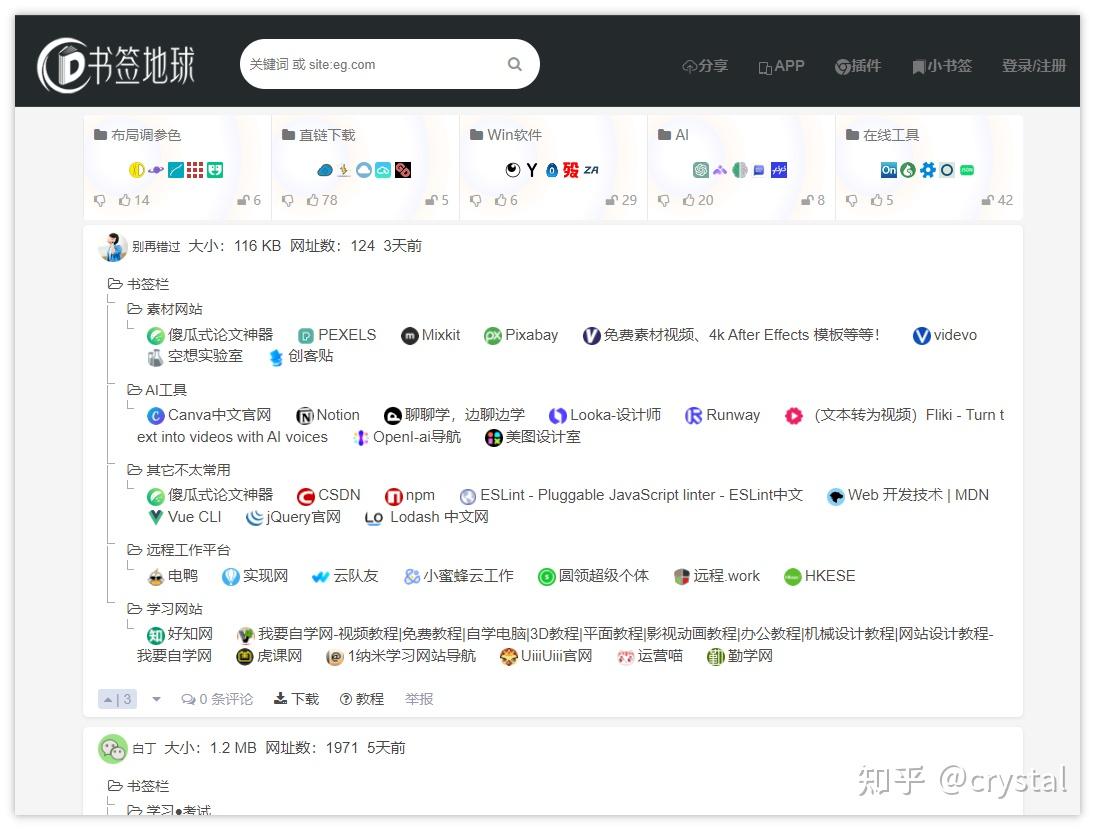
Task: Open the PEXELS bookmark icon
Action: tap(305, 336)
